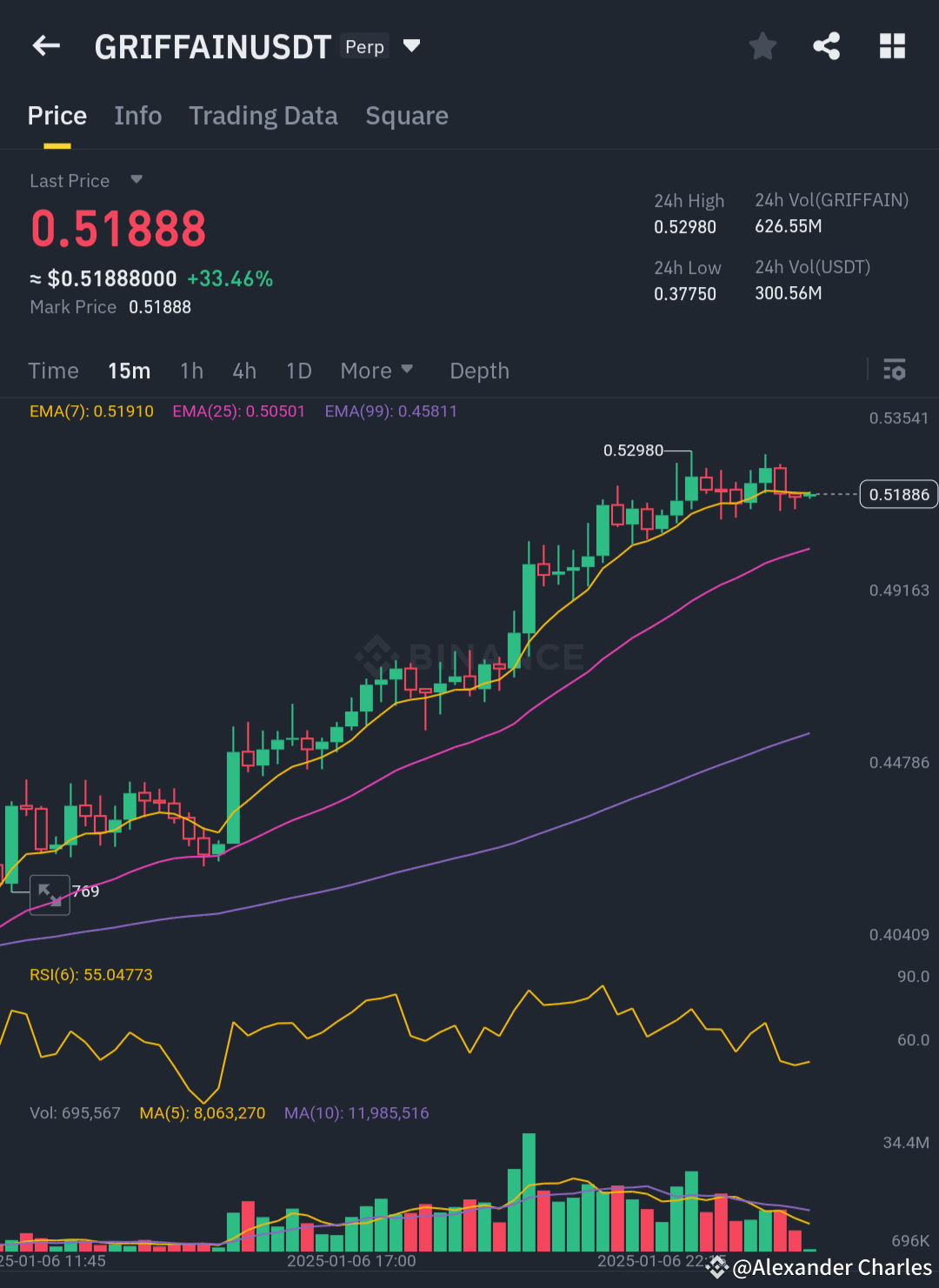
Task: Navigate back using the back arrow
Action: pyautogui.click(x=45, y=46)
